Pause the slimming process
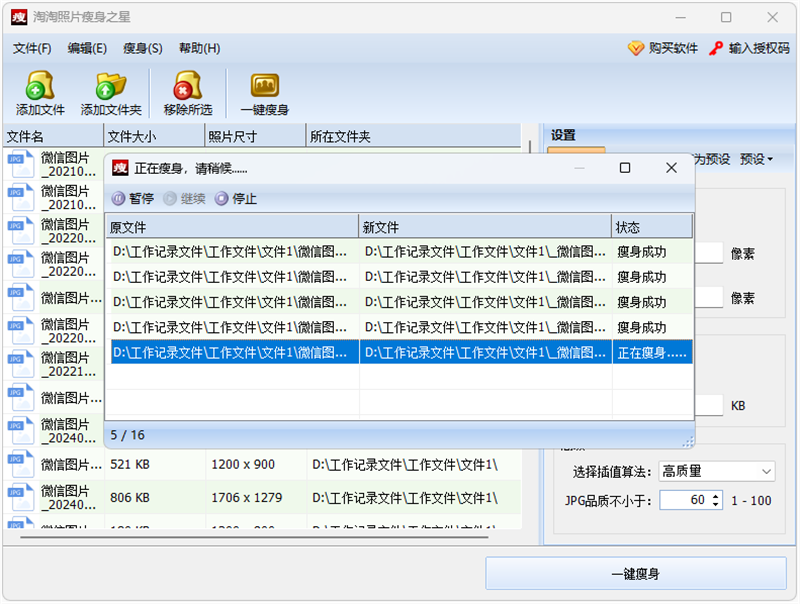The height and width of the screenshot is (604, 800). pos(133,198)
